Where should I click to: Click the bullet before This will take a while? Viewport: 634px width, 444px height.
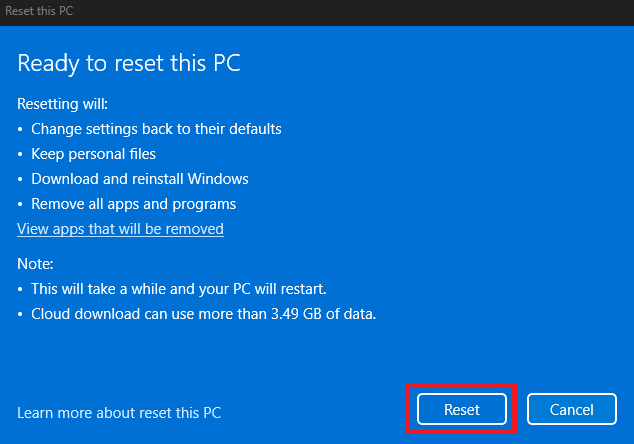21,290
